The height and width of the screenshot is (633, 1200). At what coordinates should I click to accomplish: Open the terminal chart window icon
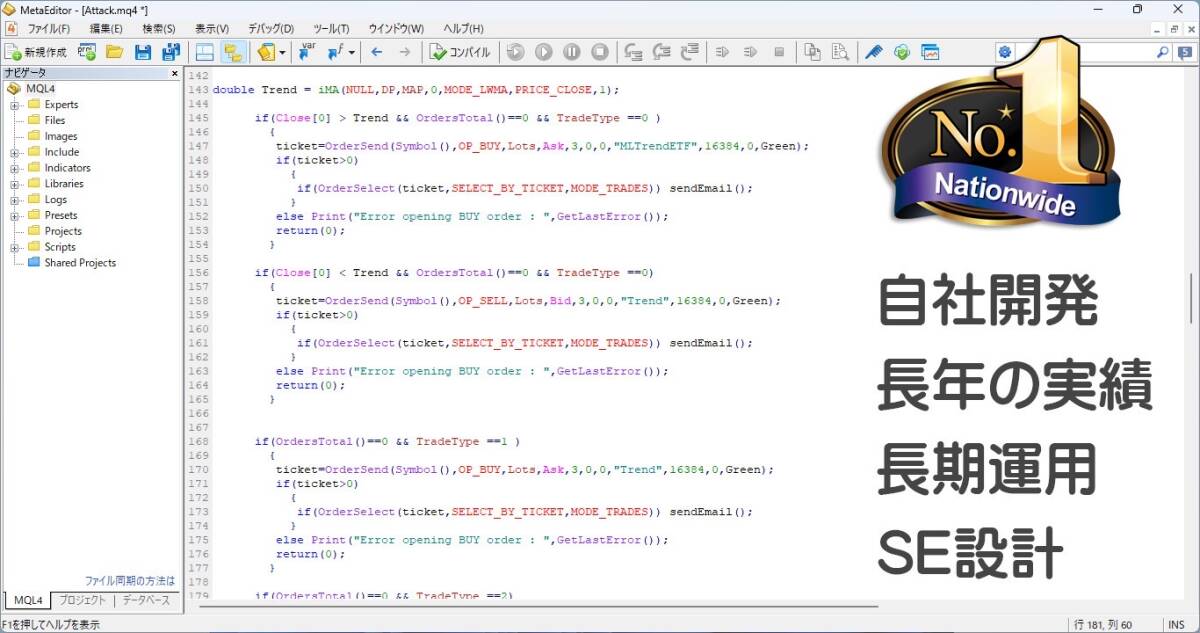(930, 52)
